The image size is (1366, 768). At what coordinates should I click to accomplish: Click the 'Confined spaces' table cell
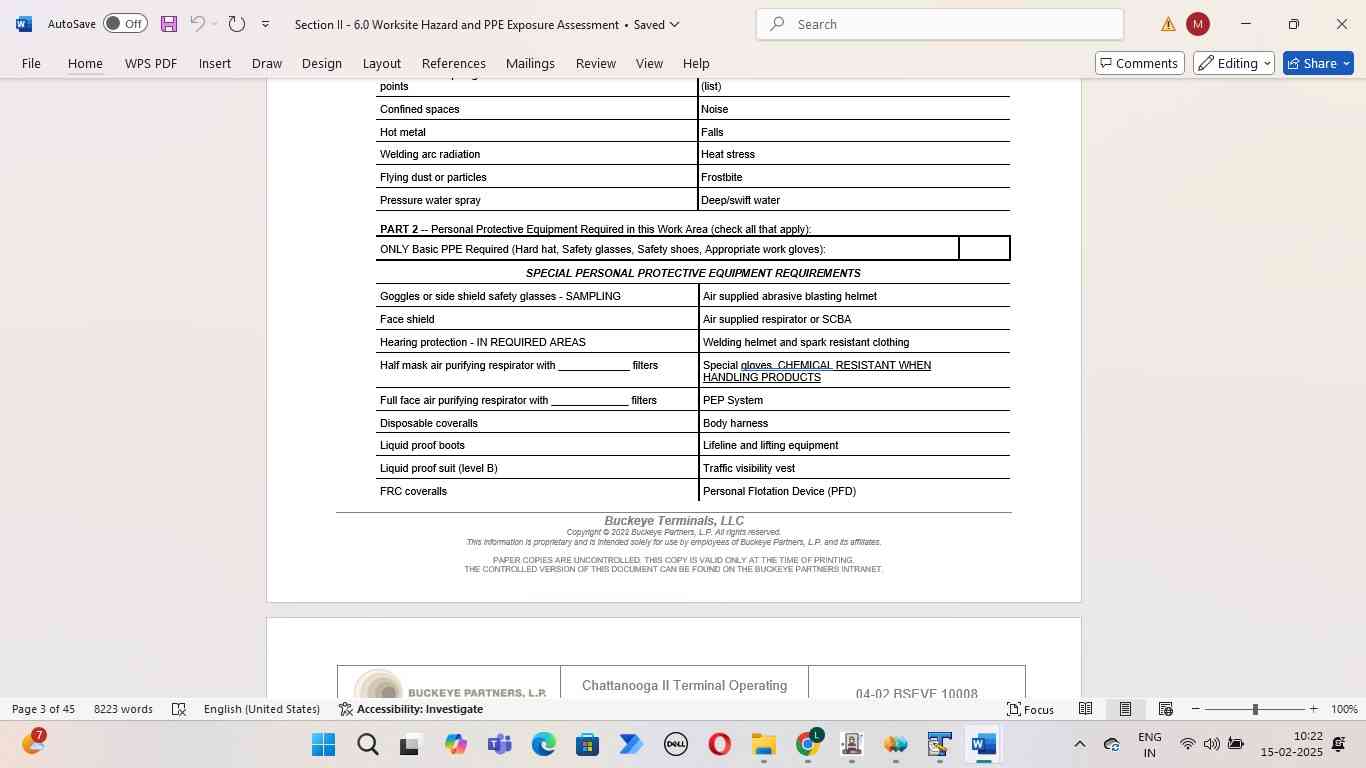coord(537,109)
